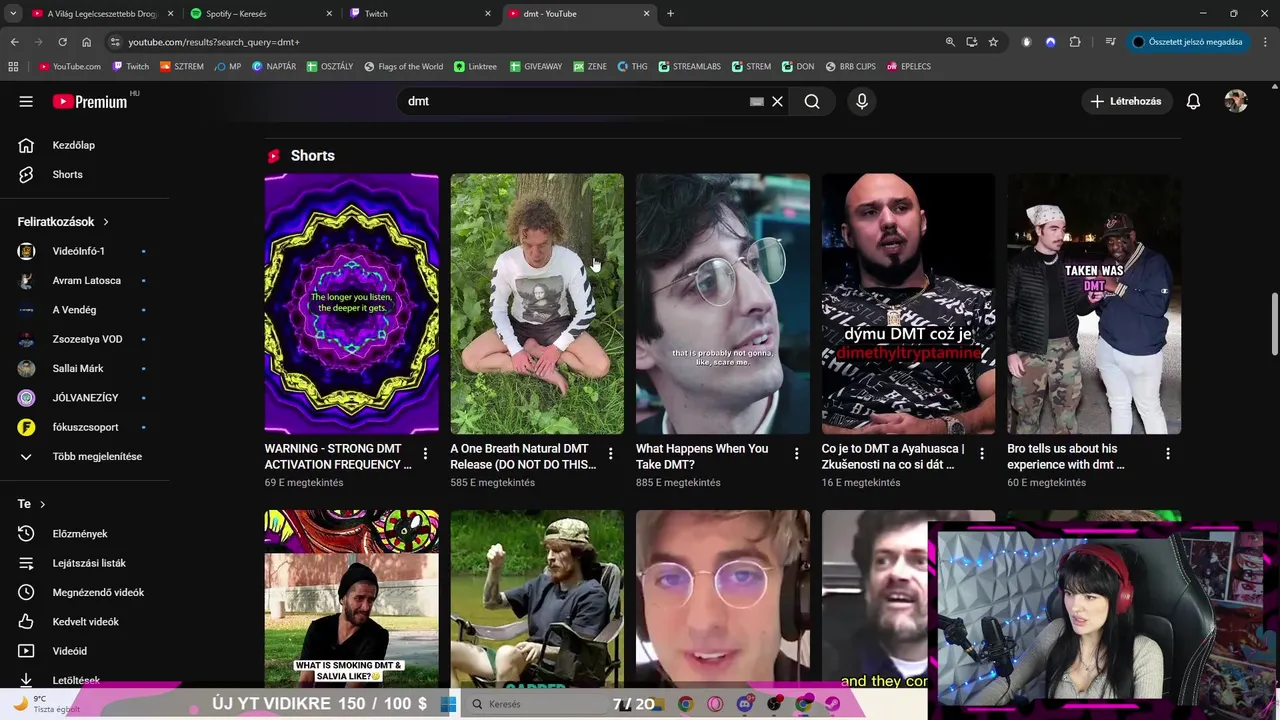Click the page vertical scrollbar thumb

click(1274, 323)
